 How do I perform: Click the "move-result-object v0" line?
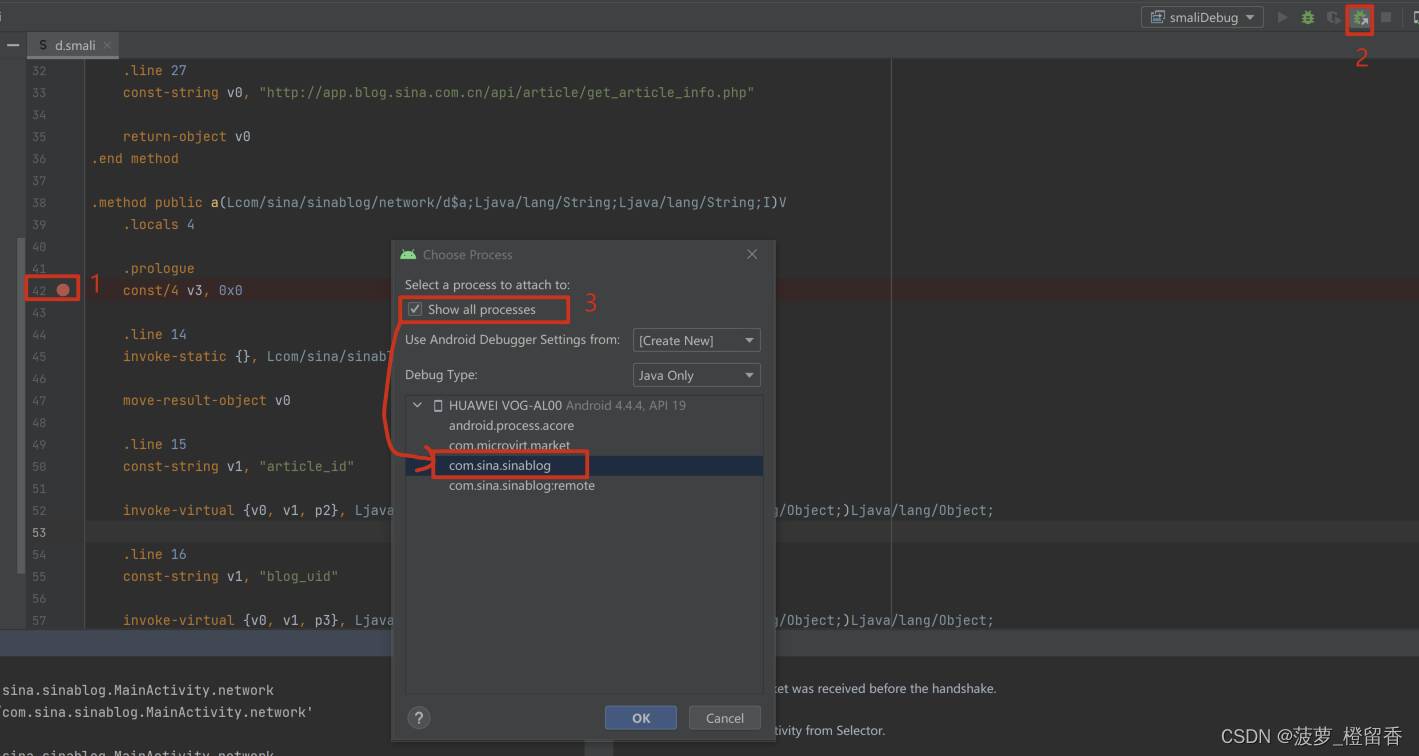206,400
